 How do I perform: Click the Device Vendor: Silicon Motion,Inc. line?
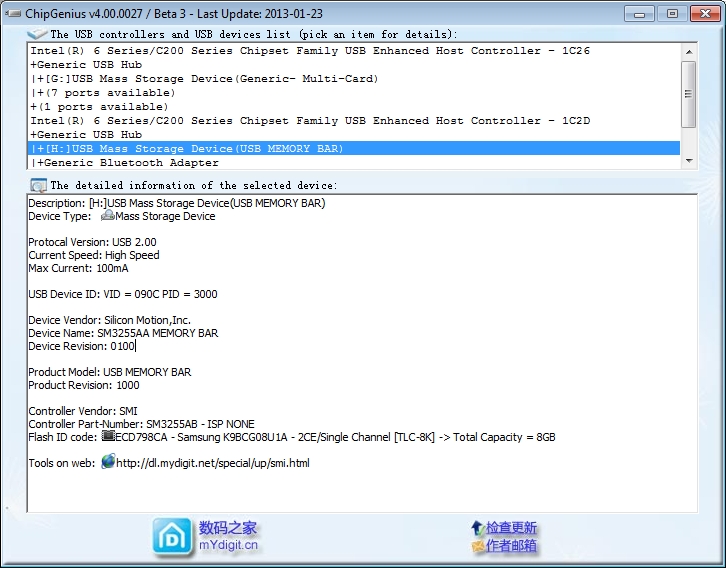[109, 320]
